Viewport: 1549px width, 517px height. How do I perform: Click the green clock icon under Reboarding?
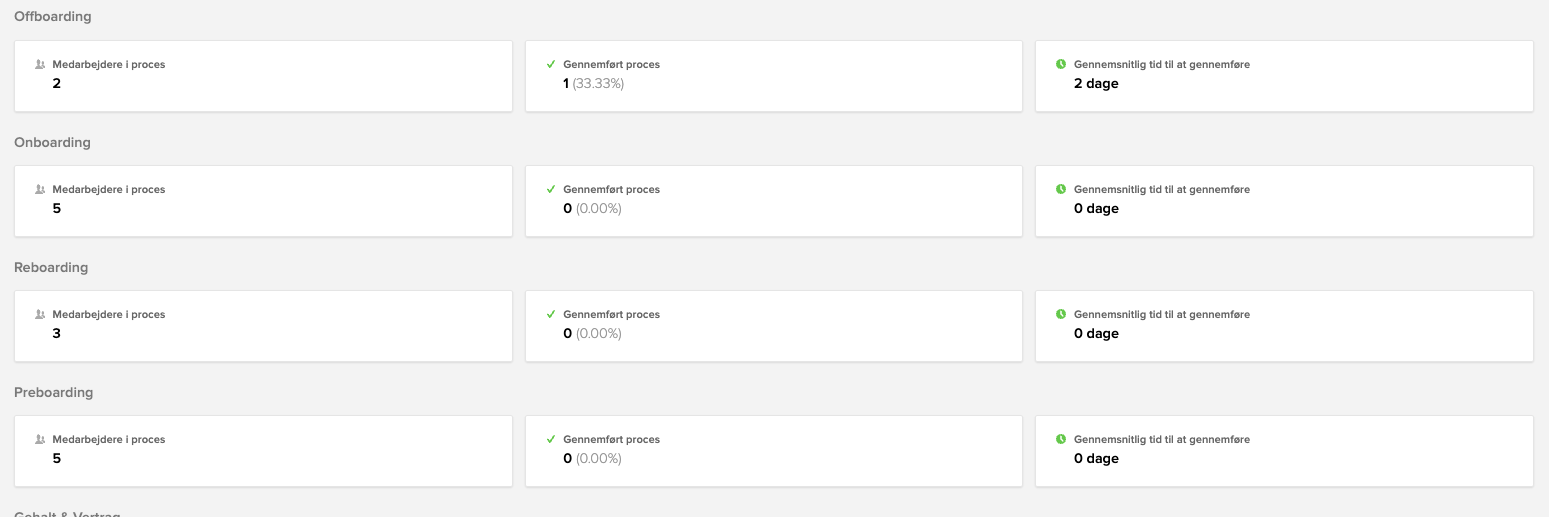pyautogui.click(x=1061, y=314)
